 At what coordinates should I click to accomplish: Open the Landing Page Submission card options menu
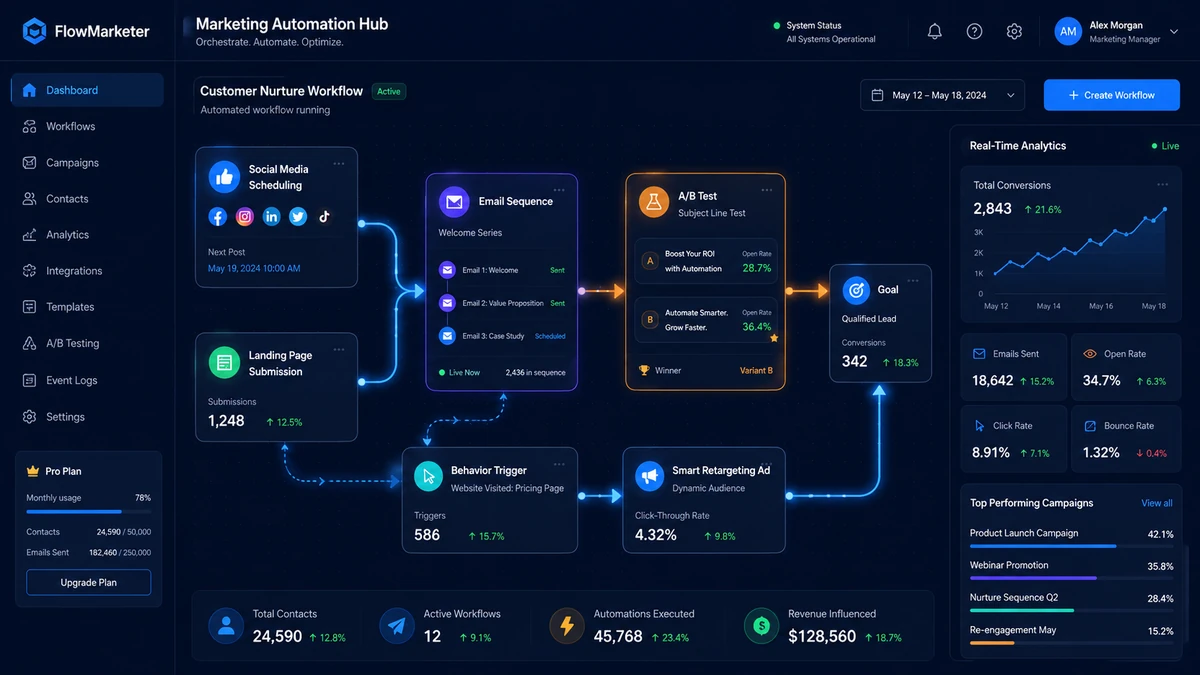339,349
